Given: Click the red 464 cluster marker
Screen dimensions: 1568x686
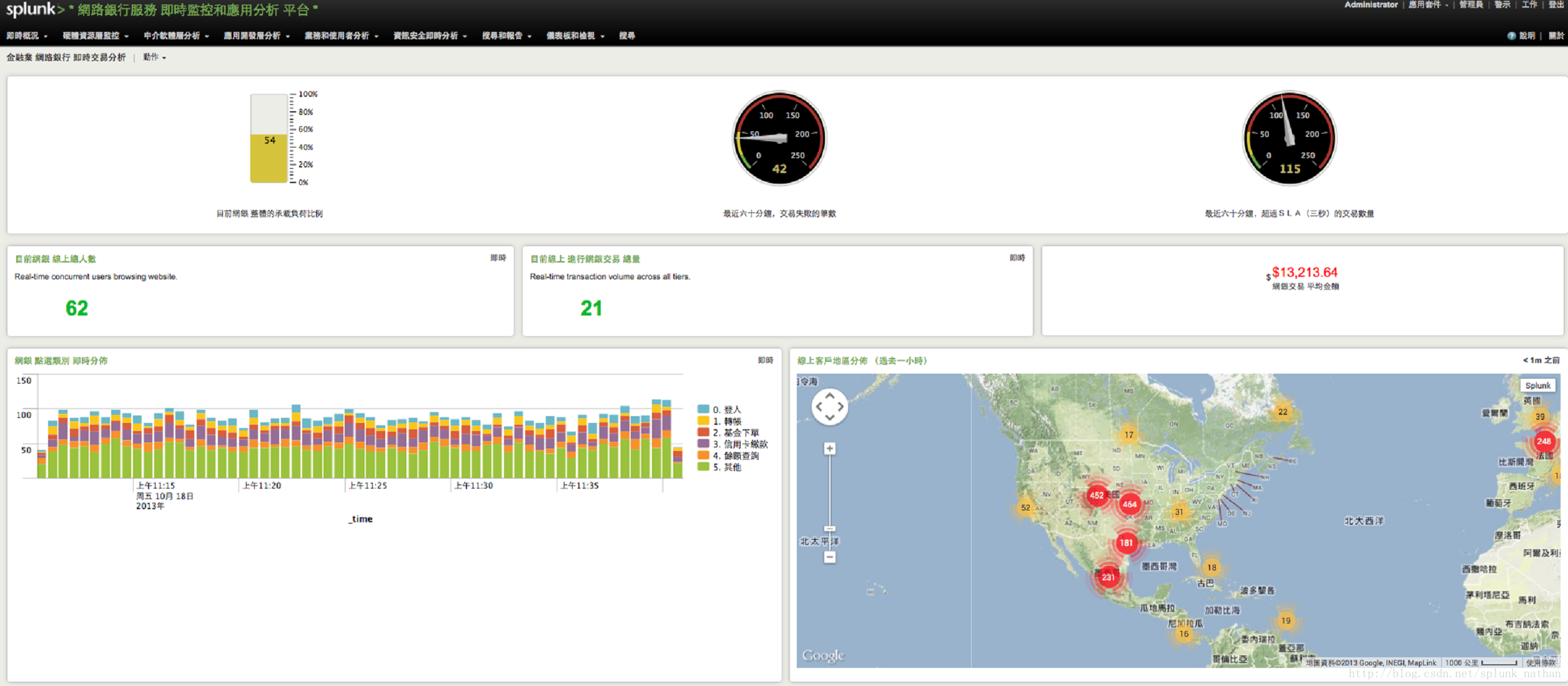Looking at the screenshot, I should (x=1130, y=504).
